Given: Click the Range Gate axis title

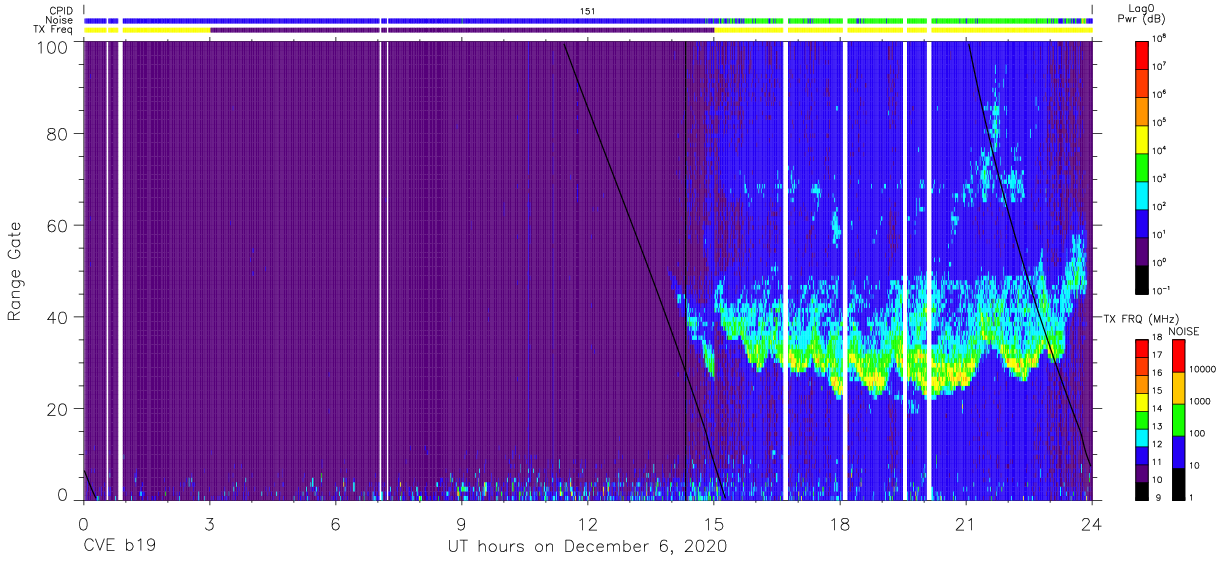Looking at the screenshot, I should (15, 272).
